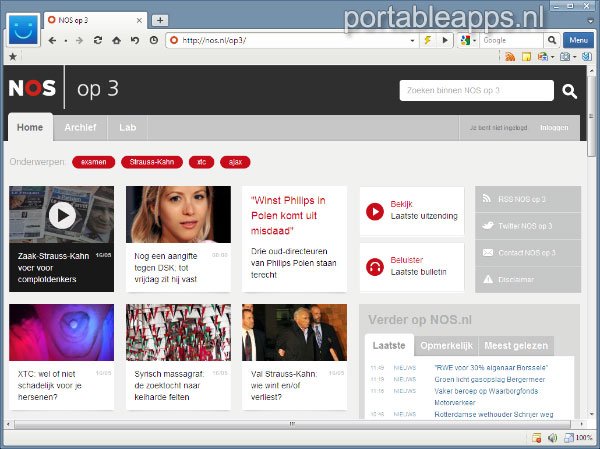Open the RSS feed reader toolbar icon

pos(510,57)
